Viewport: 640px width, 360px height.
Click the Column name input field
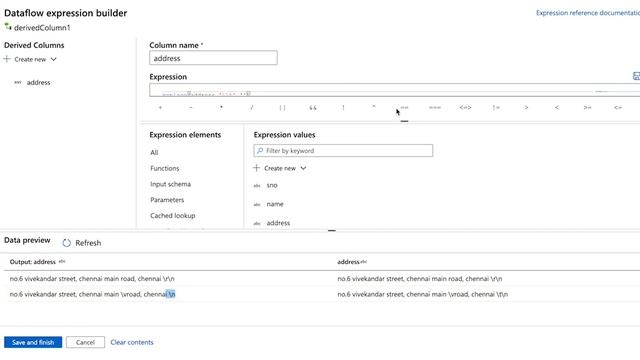point(213,58)
